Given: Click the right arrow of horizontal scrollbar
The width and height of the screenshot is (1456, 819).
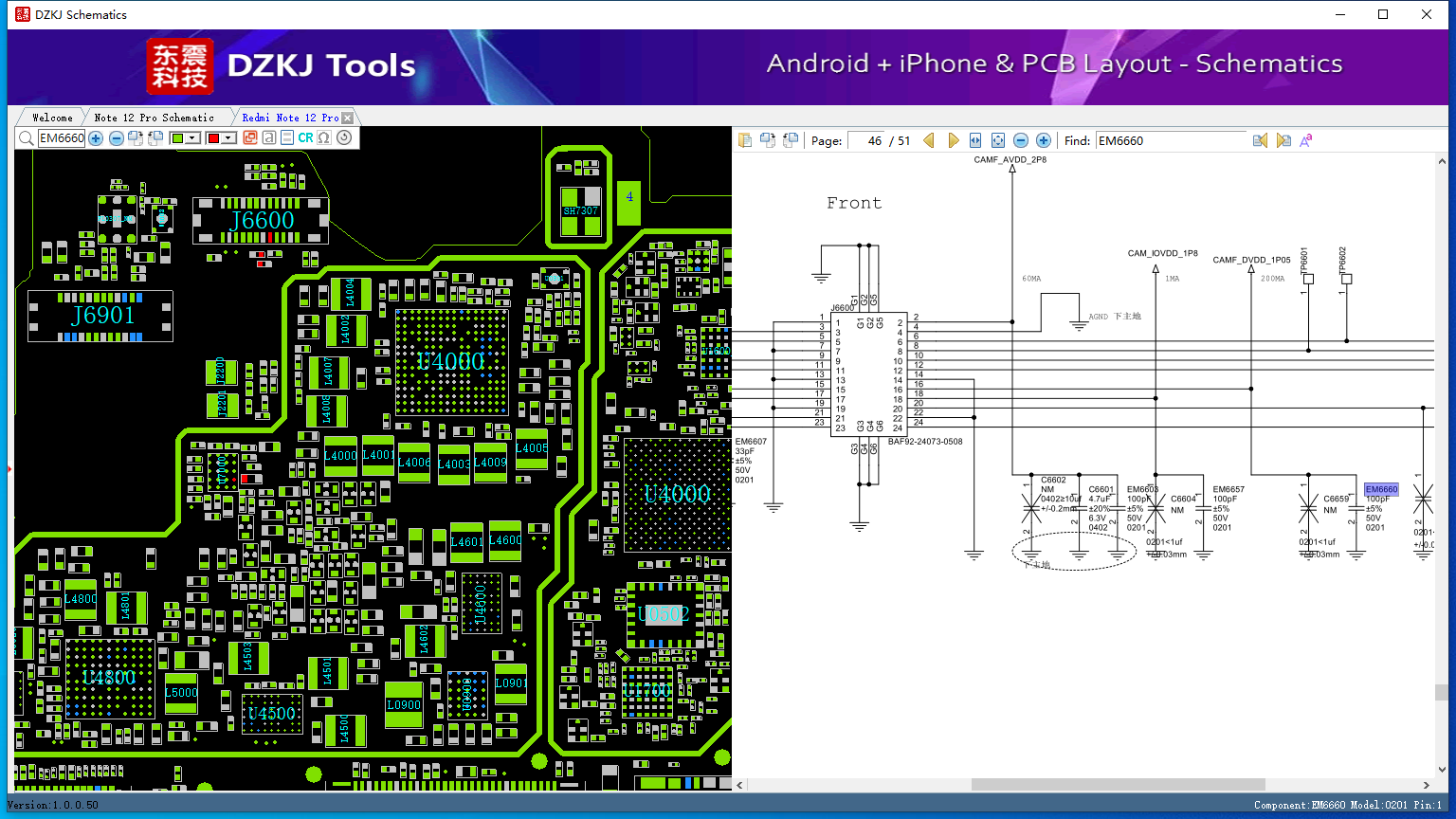Looking at the screenshot, I should [1427, 785].
